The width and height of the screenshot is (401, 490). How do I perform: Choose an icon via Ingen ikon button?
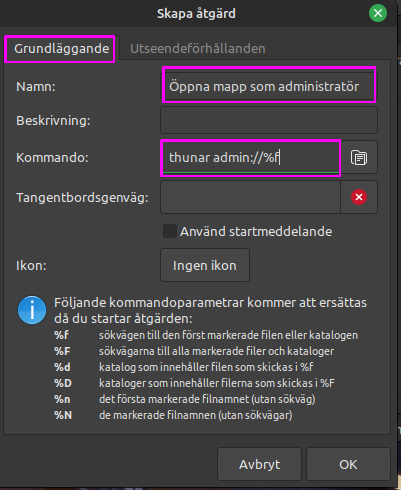click(205, 265)
